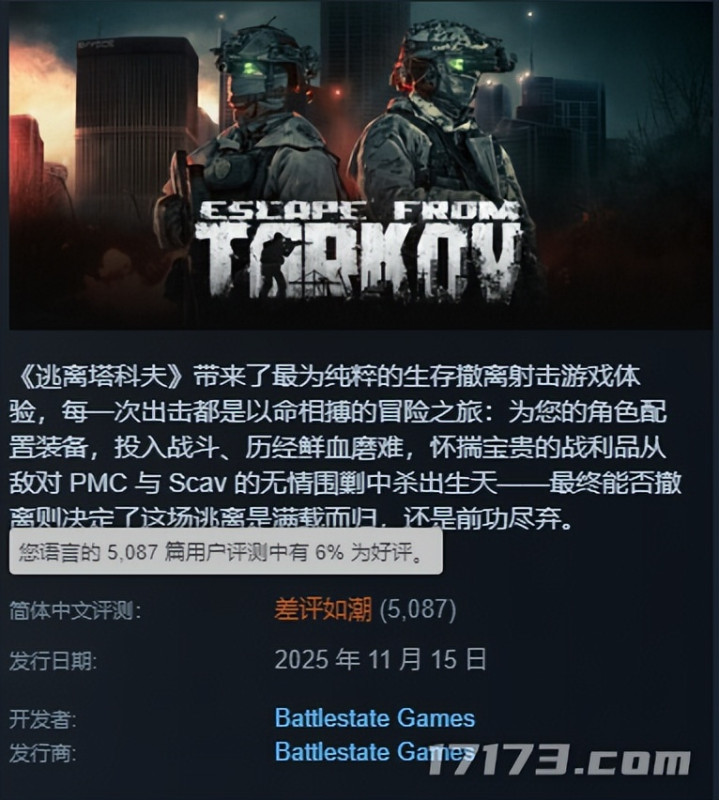This screenshot has height=800, width=719.
Task: Click the Escape from Tarkov header image
Action: point(360,165)
